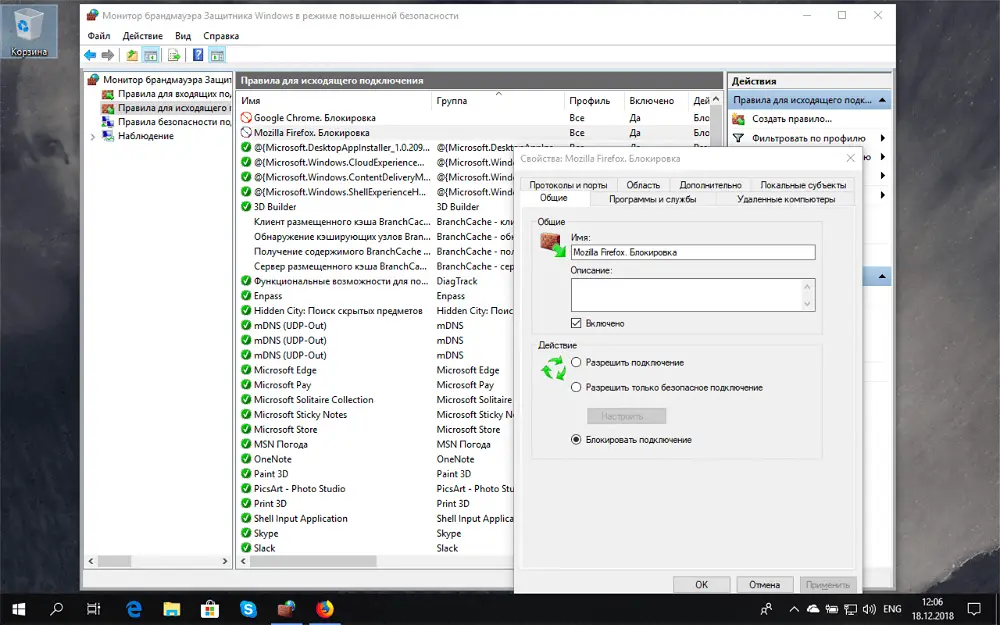Click the Create rule icon in Actions pane
The height and width of the screenshot is (625, 1000).
click(x=739, y=119)
